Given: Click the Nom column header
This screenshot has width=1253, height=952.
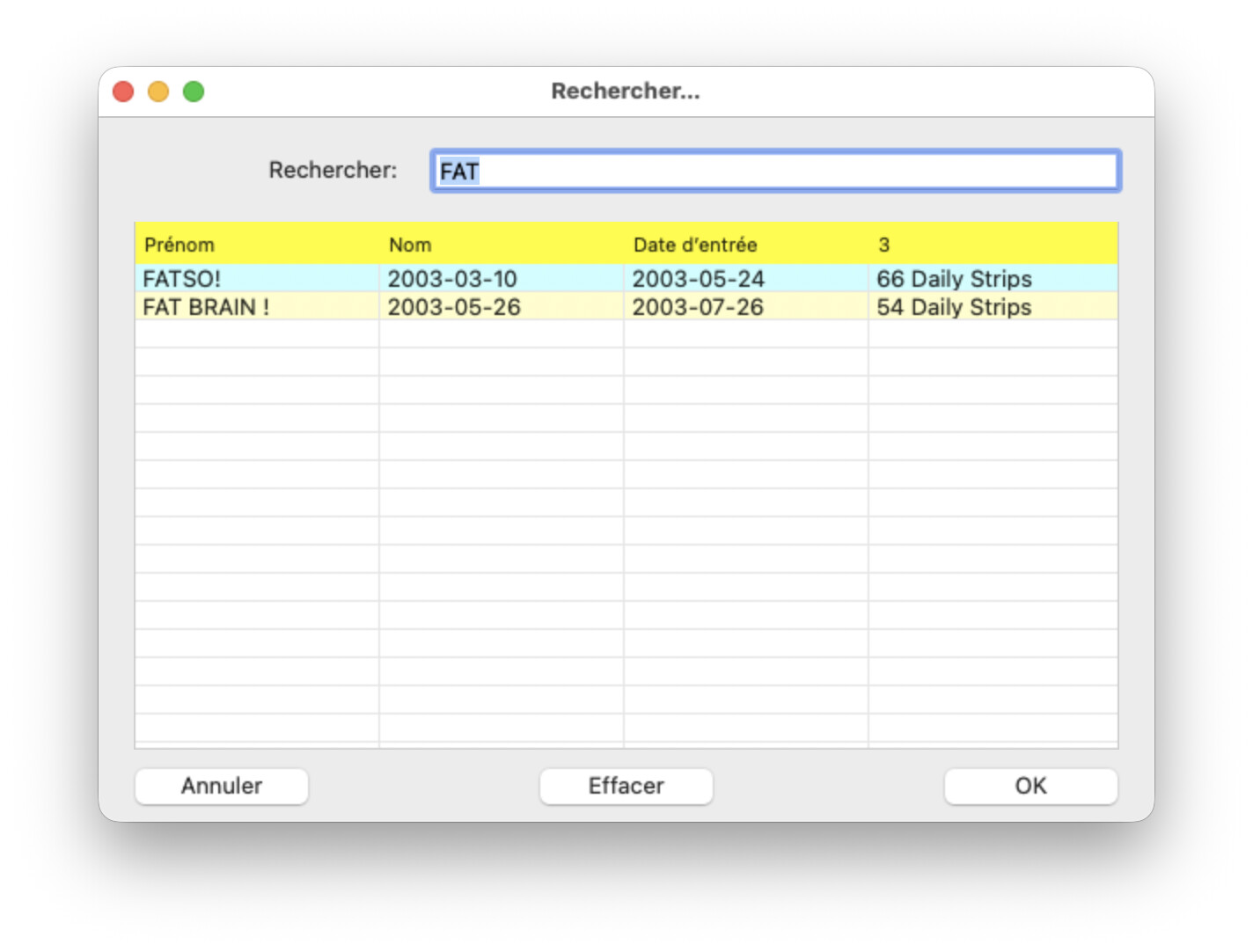Looking at the screenshot, I should (x=410, y=245).
